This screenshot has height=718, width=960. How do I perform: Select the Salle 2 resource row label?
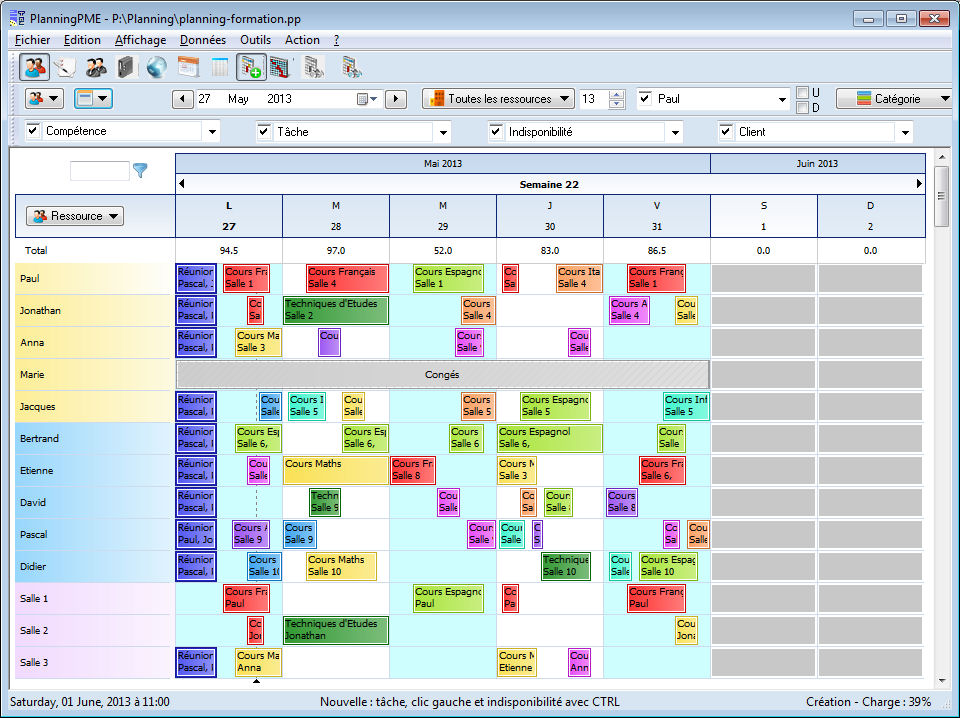[x=92, y=630]
